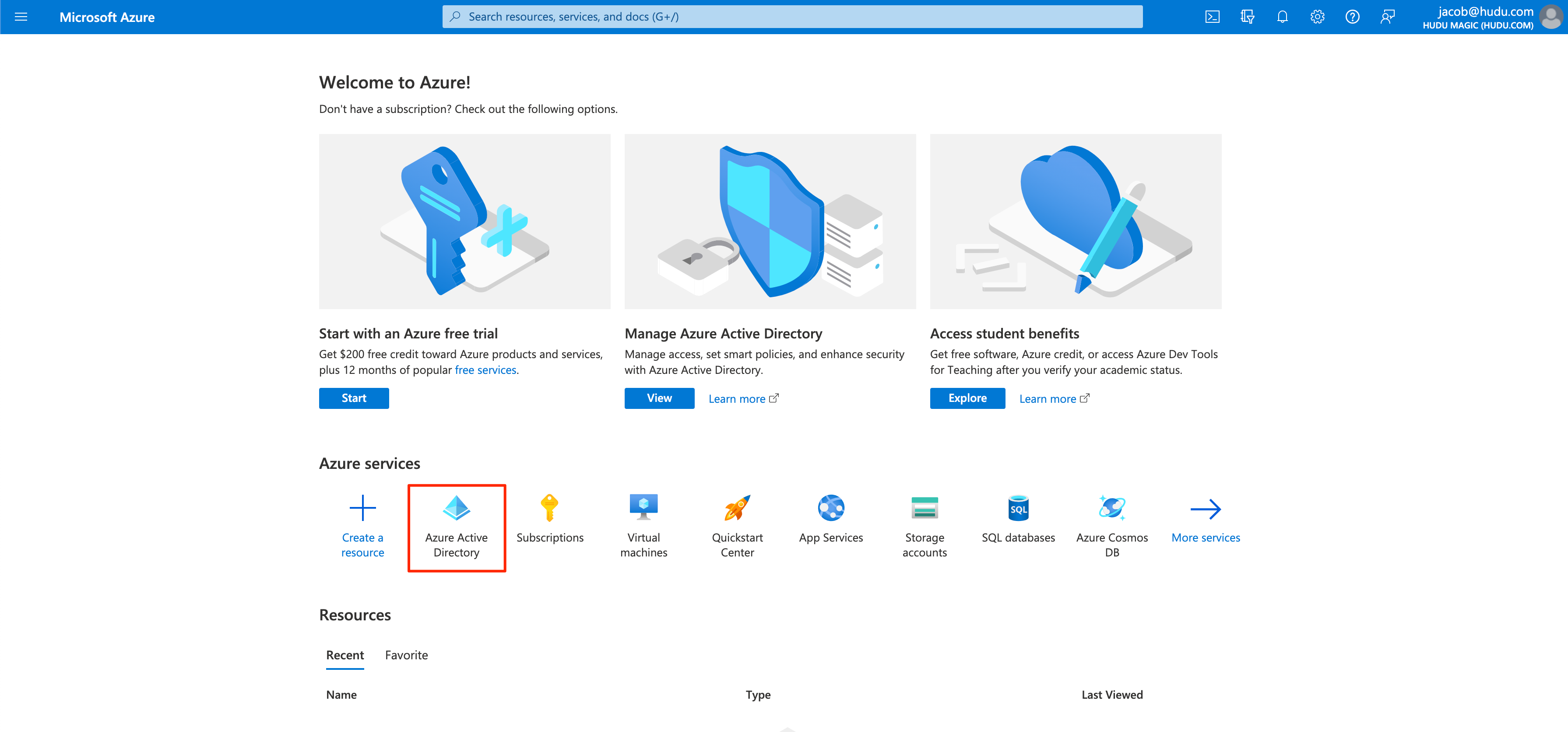Viewport: 1568px width, 732px height.
Task: Select the Recent resources tab
Action: pos(345,655)
